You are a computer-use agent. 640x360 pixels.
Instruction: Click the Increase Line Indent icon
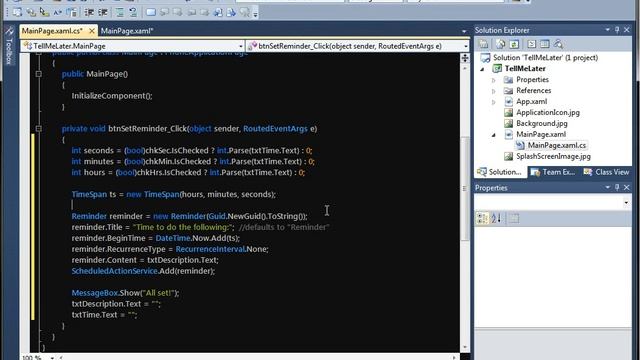coord(103,12)
